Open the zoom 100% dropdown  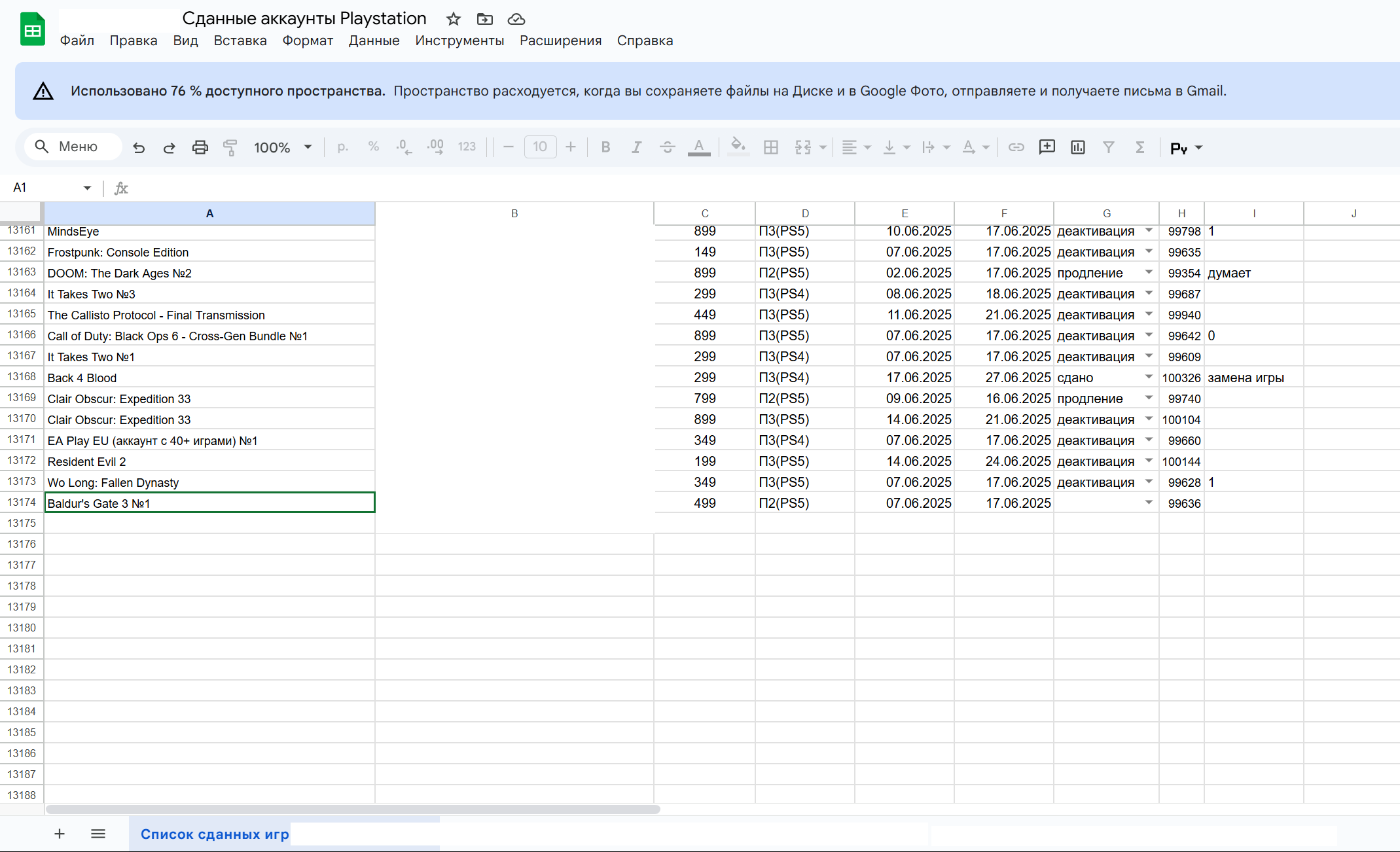[283, 147]
